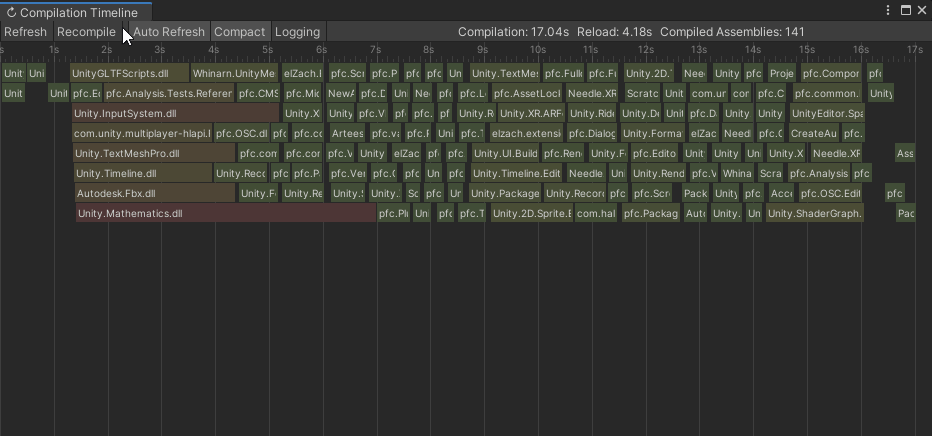Click the pfc.Dialog assembly bar

click(591, 134)
